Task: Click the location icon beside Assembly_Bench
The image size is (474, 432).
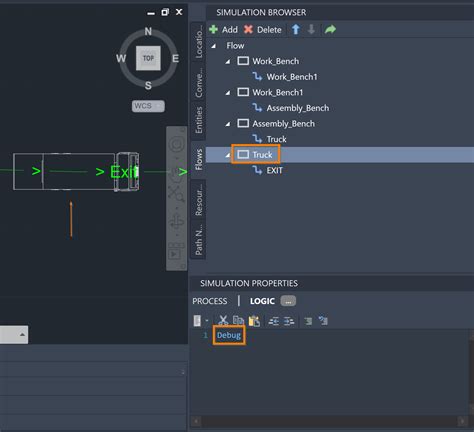Action: 243,124
